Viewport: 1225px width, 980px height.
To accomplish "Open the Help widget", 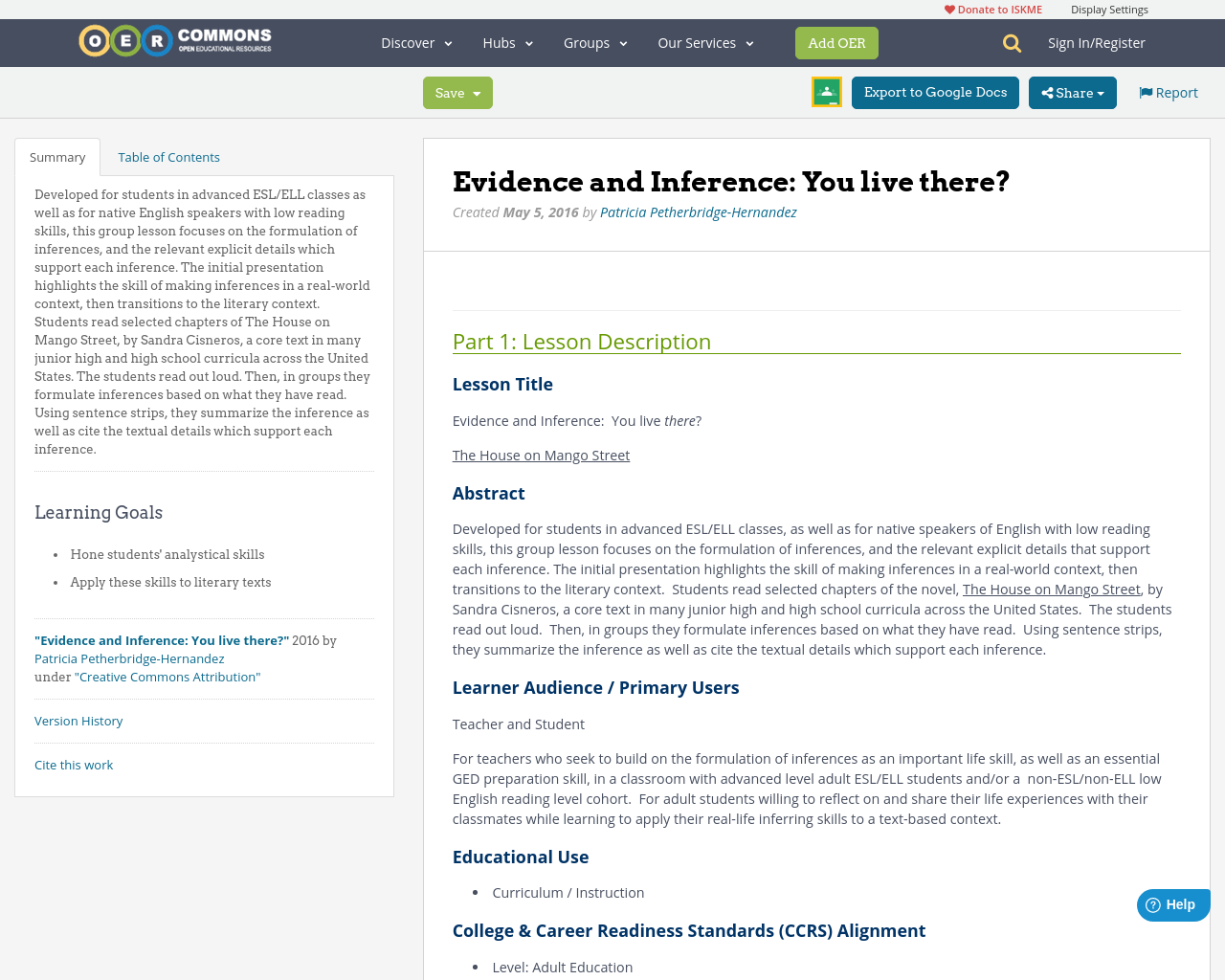I will click(1171, 902).
